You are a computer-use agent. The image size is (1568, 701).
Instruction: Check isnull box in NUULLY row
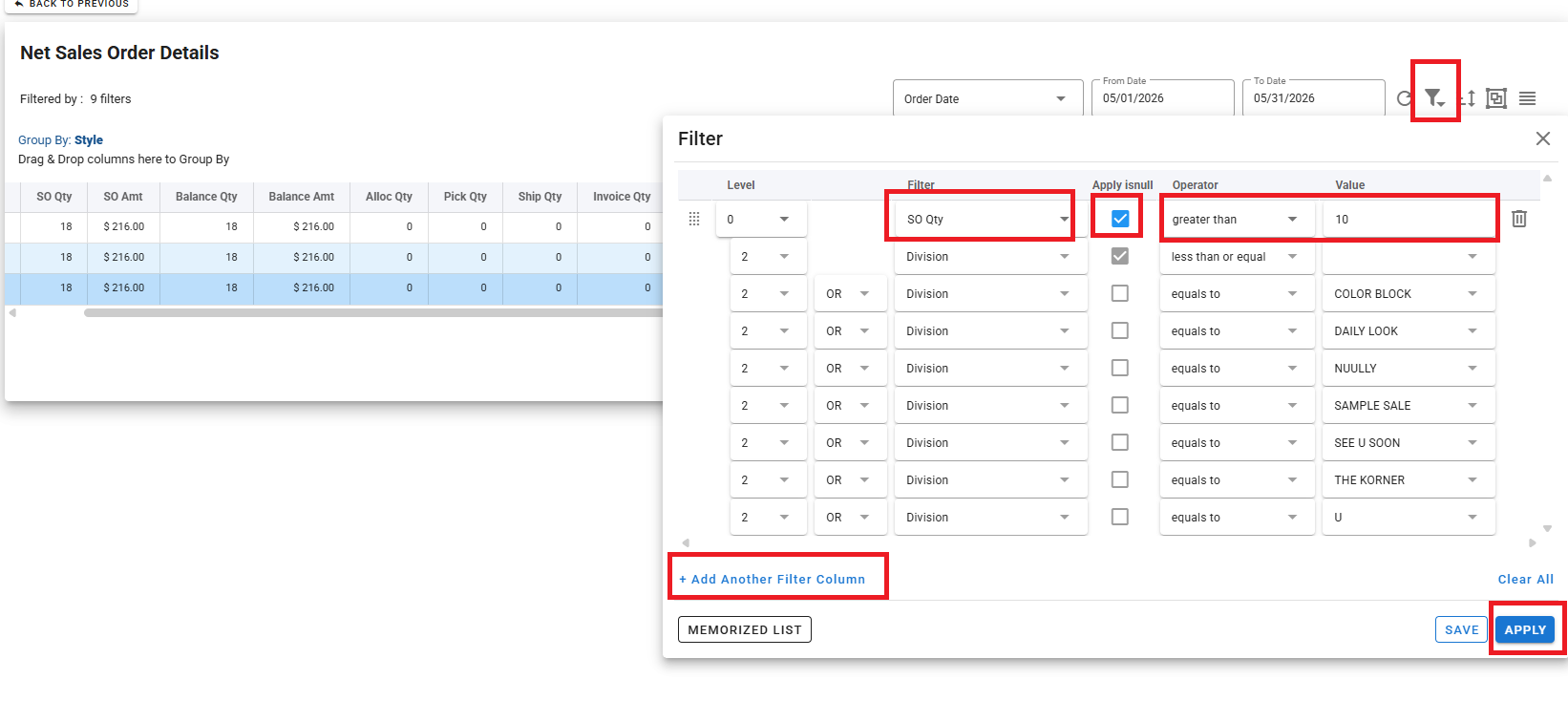[1120, 368]
